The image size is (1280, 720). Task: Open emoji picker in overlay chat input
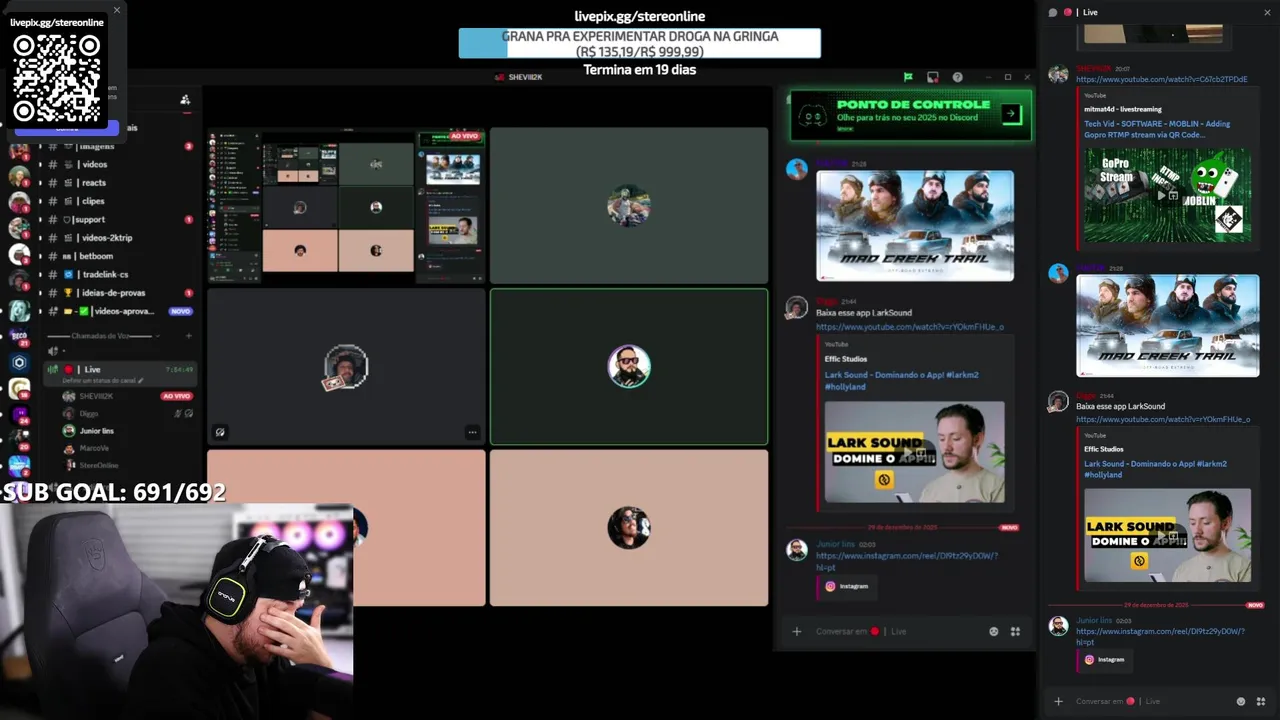pyautogui.click(x=1241, y=701)
